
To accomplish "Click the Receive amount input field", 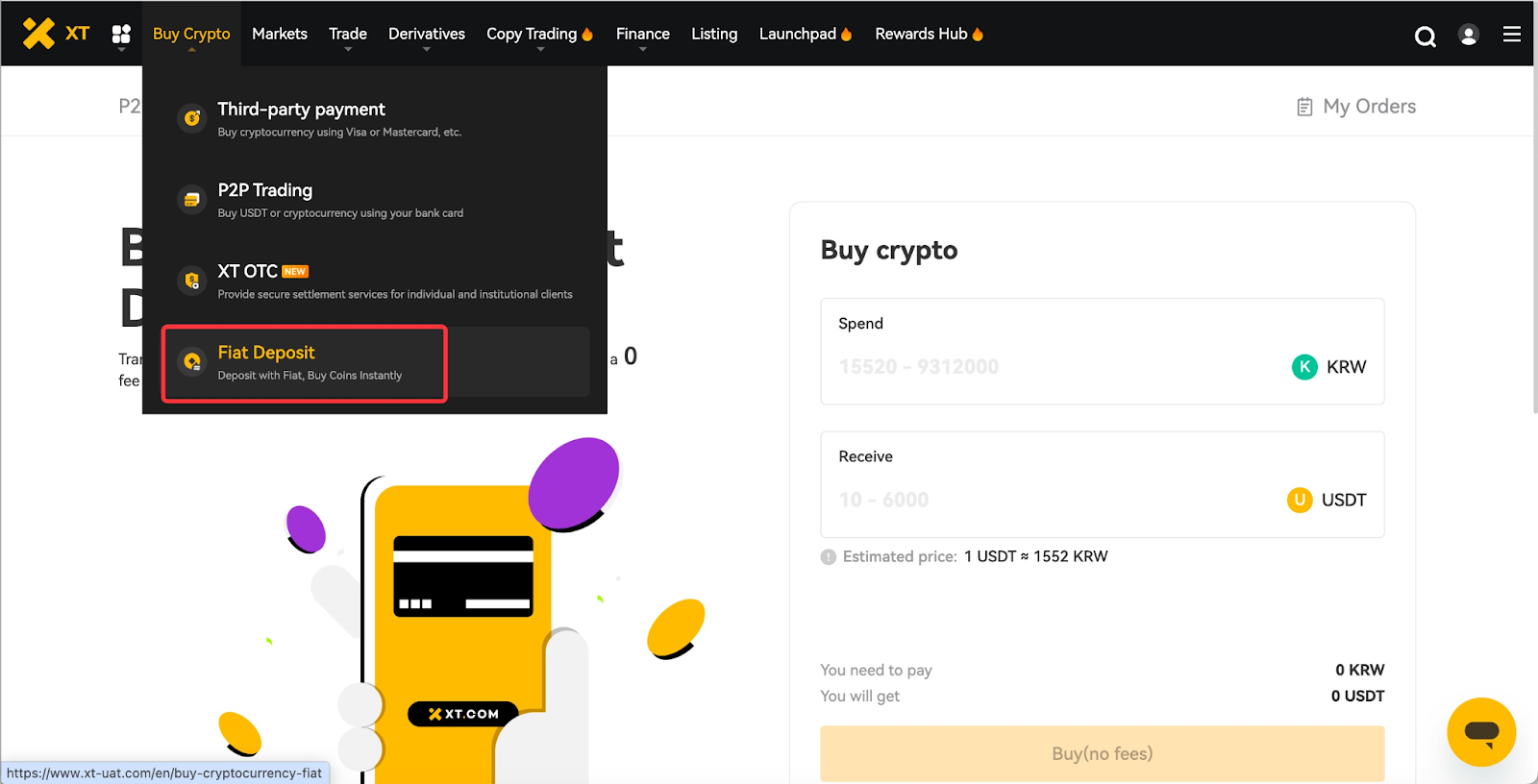I will (x=1048, y=500).
